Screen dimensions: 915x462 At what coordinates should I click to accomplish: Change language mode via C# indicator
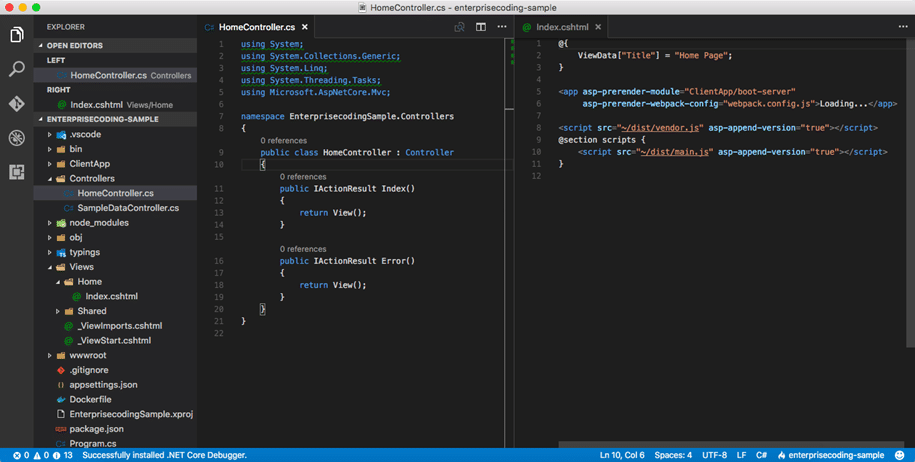[x=762, y=455]
